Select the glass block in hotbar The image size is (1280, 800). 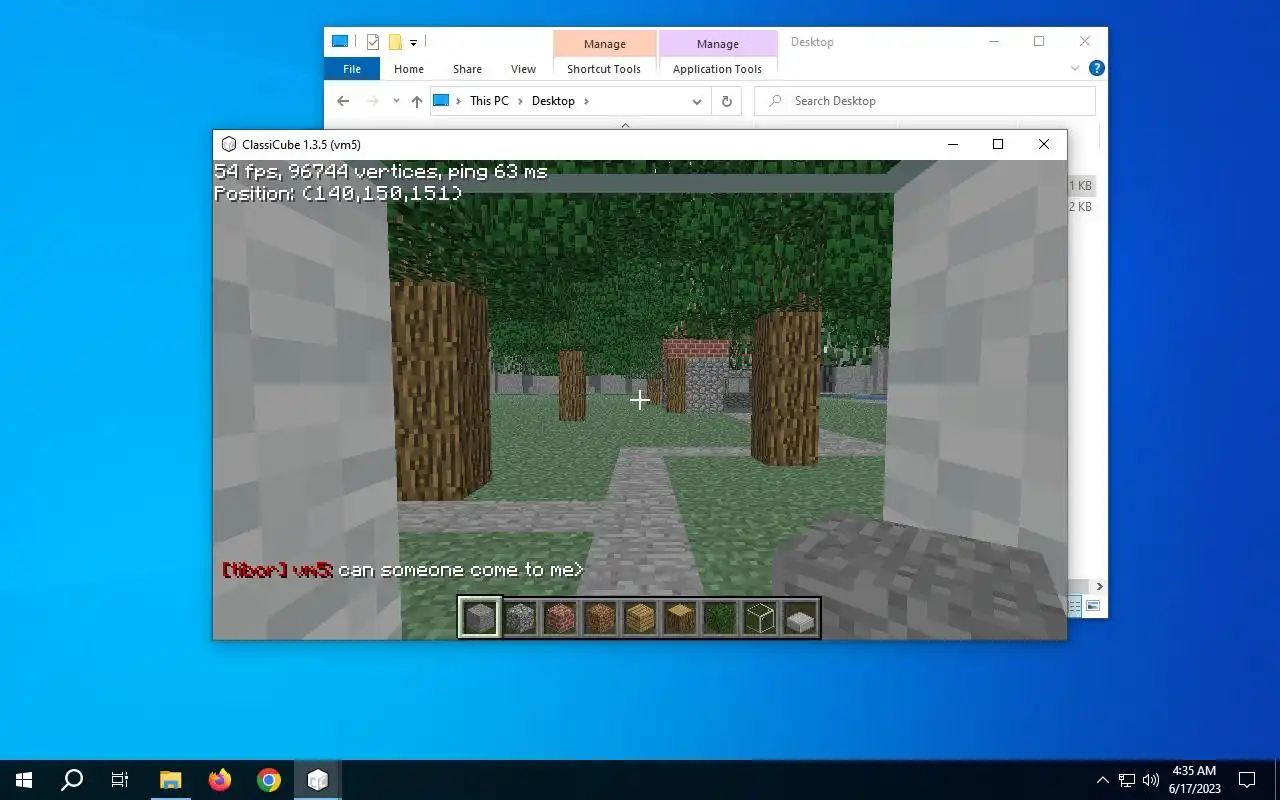pos(759,619)
